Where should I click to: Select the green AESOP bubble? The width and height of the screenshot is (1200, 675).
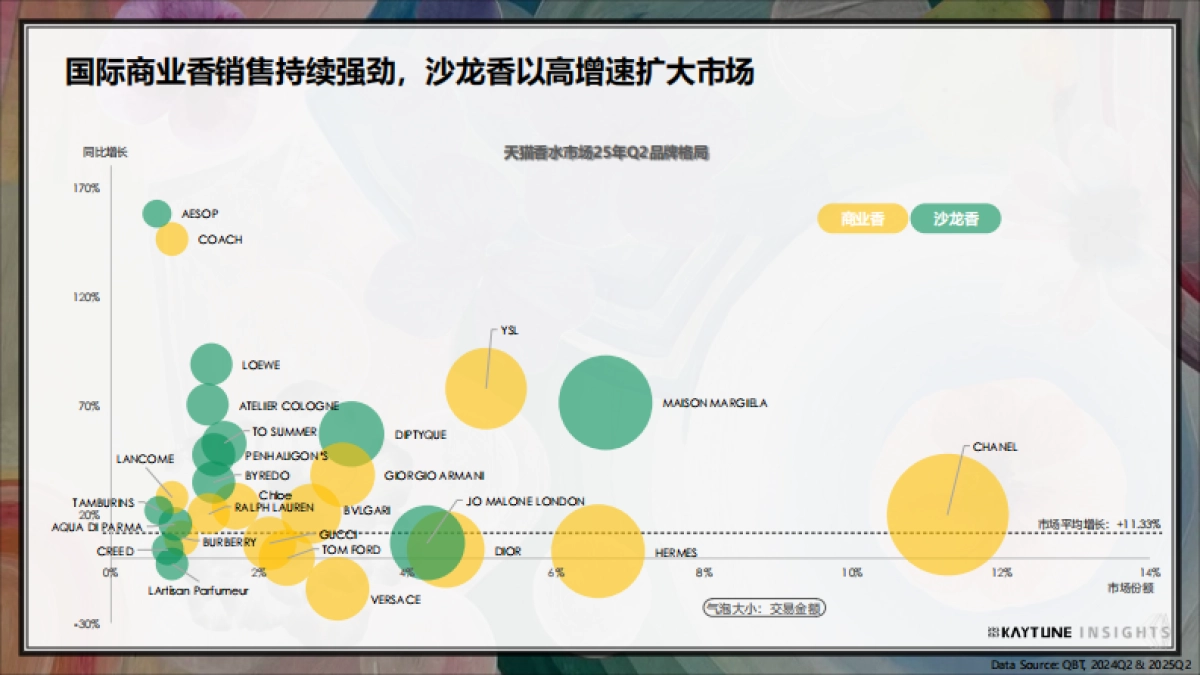[x=155, y=212]
